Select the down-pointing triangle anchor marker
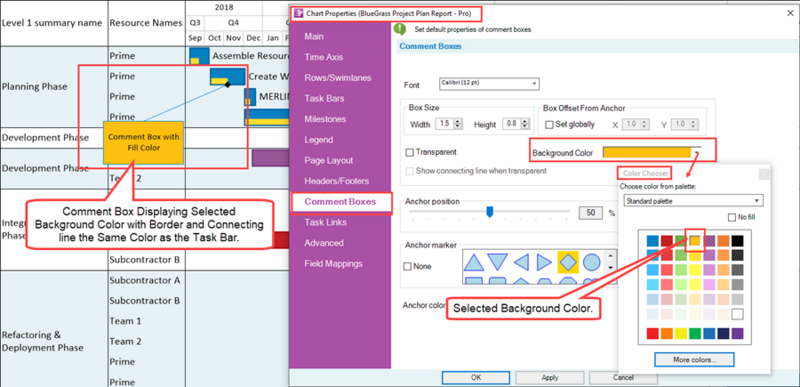This screenshot has height=387, width=800. (x=497, y=262)
